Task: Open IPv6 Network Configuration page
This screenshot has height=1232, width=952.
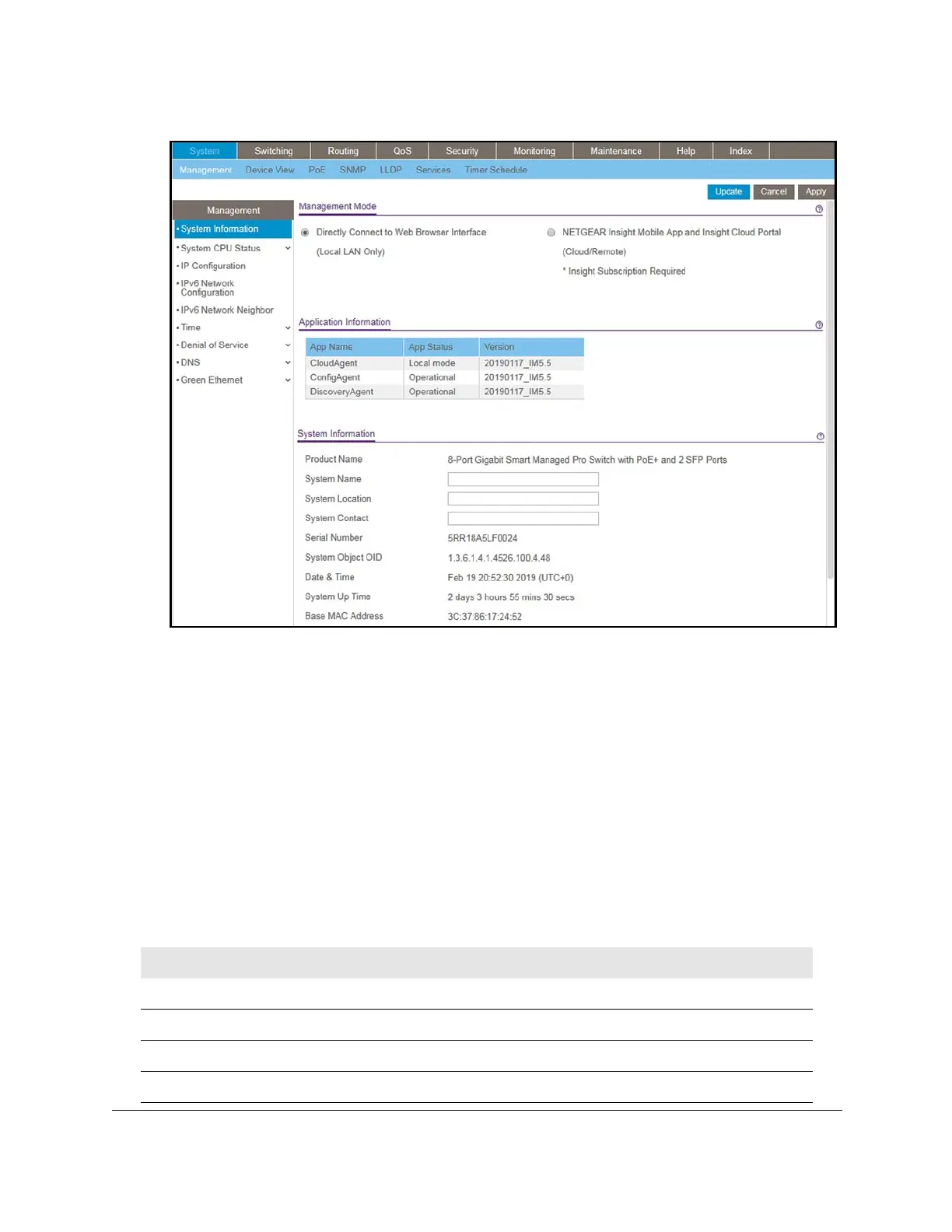Action: (208, 288)
